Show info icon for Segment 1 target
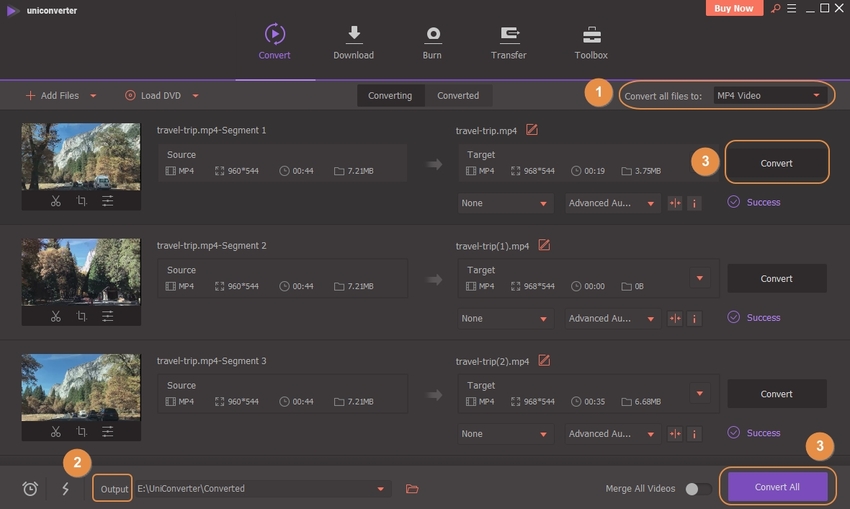Screen dimensions: 850x509 click(694, 203)
